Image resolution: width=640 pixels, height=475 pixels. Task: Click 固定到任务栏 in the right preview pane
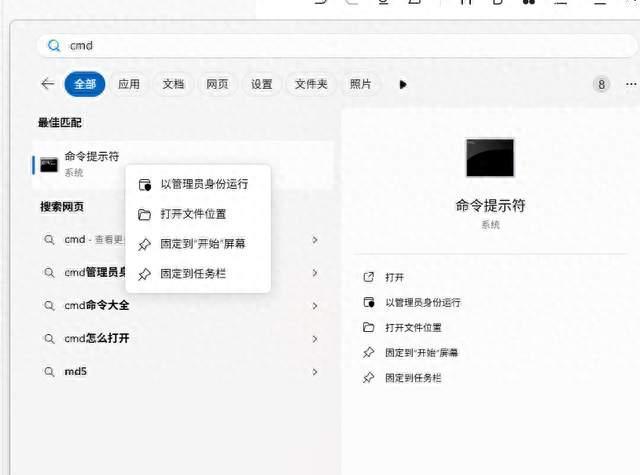coord(413,378)
